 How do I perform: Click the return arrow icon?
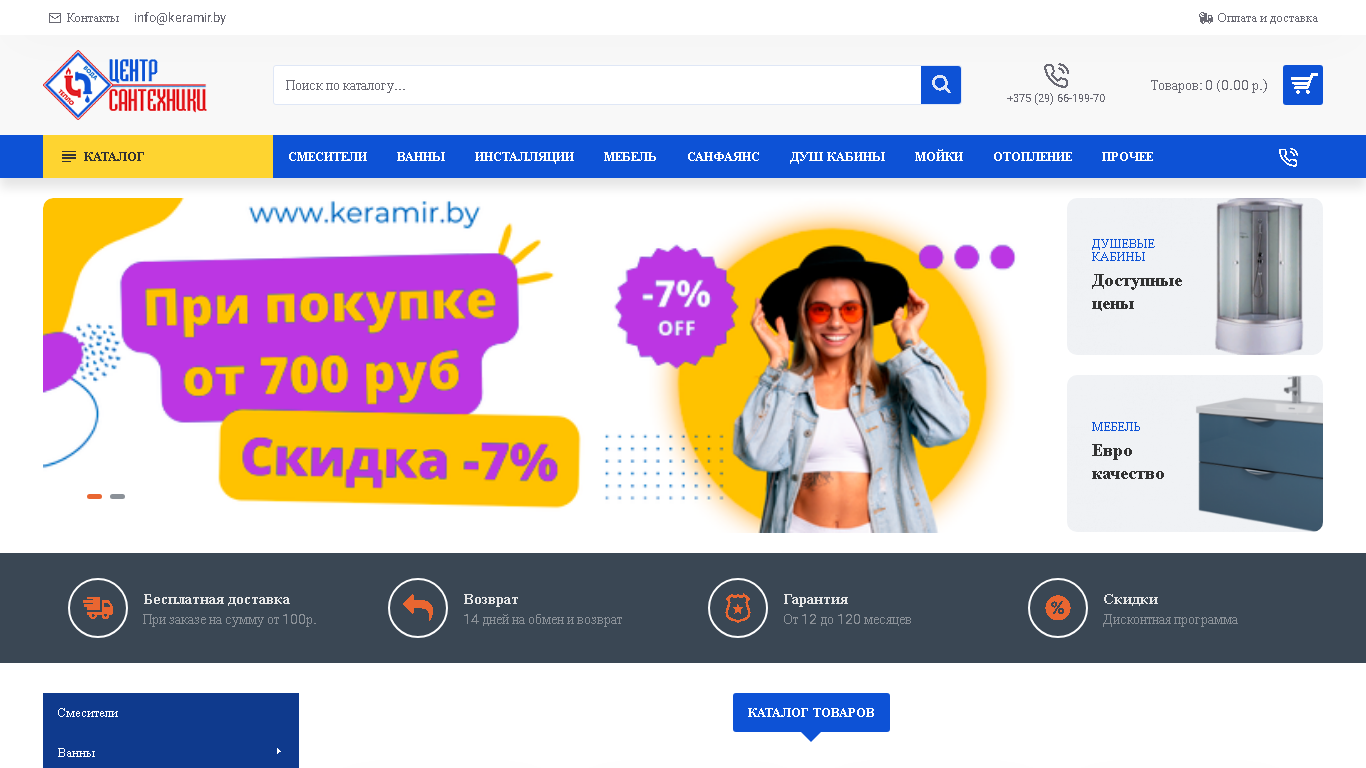tap(418, 608)
